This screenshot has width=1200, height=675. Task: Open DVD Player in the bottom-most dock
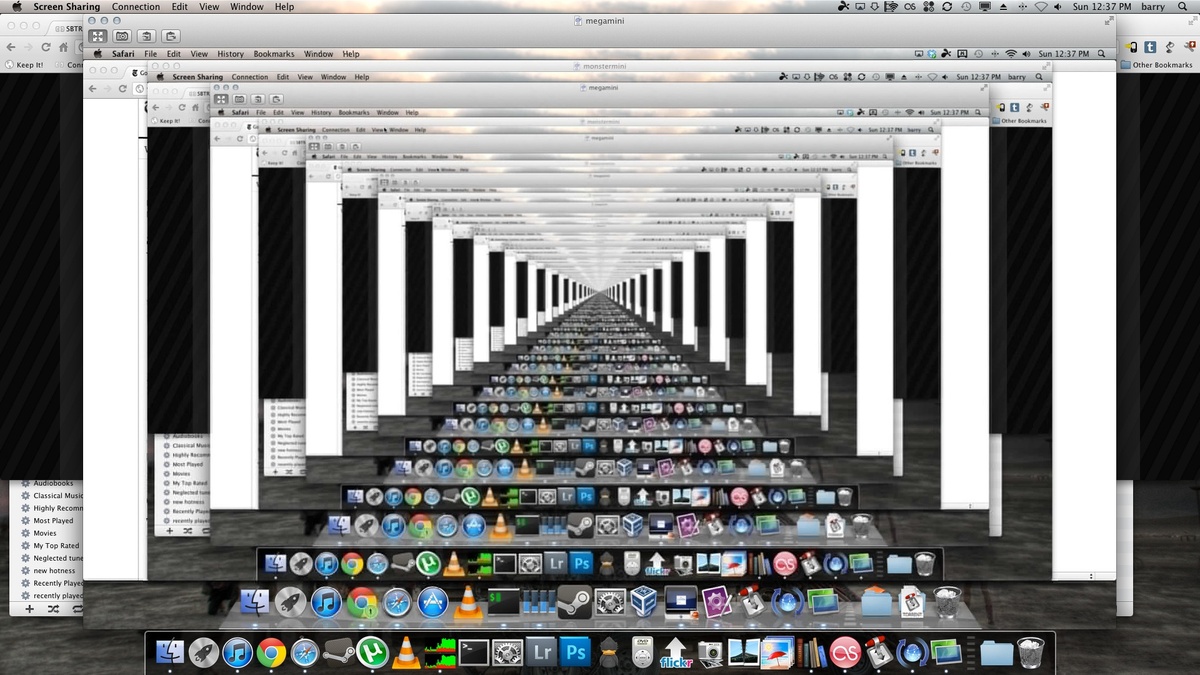click(x=642, y=653)
